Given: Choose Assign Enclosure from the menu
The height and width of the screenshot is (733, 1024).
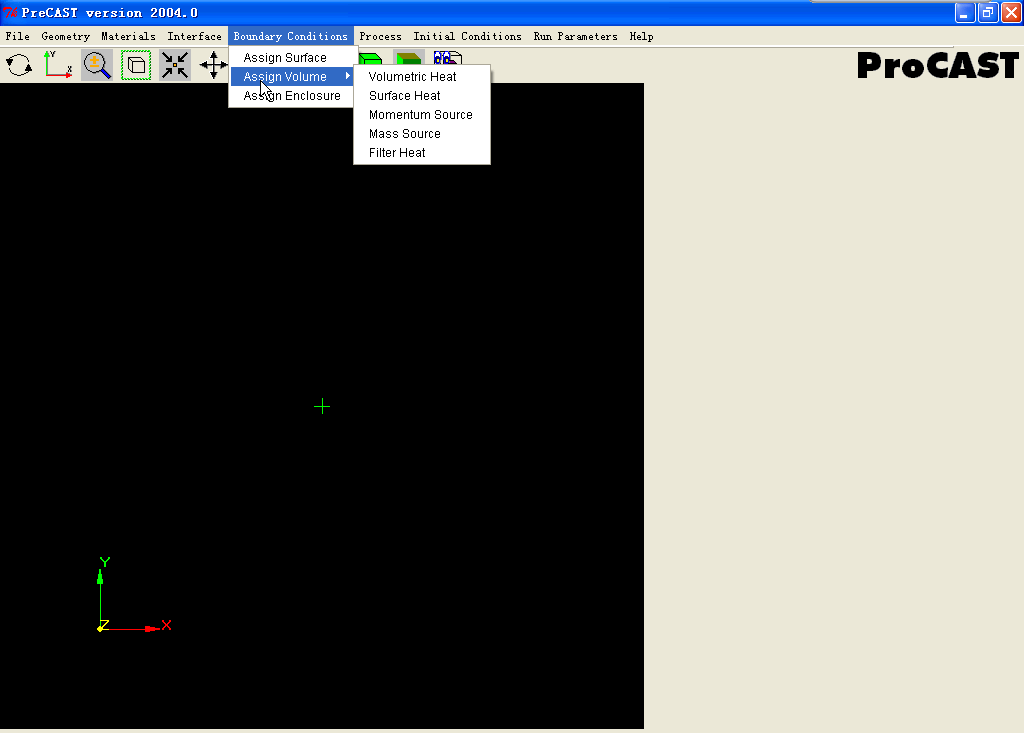Looking at the screenshot, I should coord(291,95).
